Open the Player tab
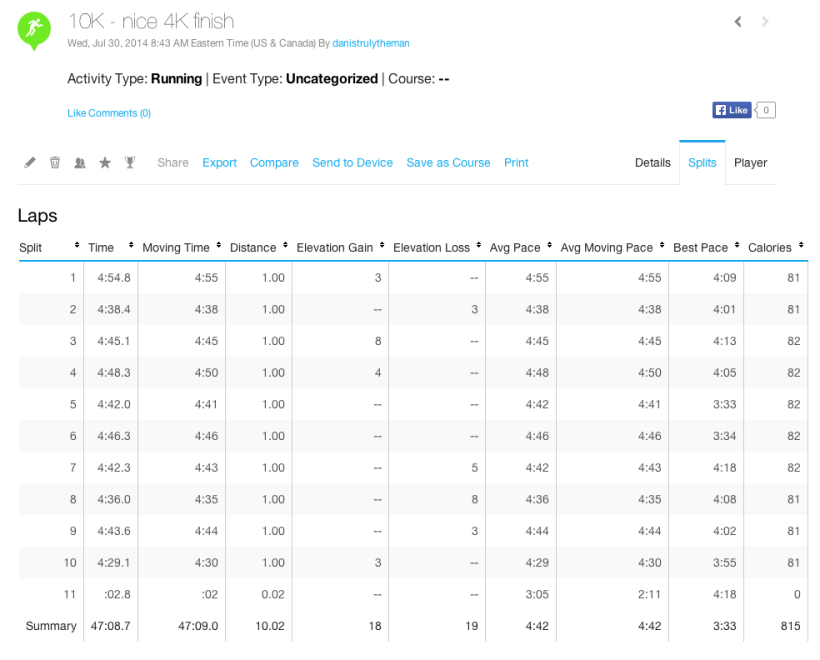820x660 pixels. [x=750, y=162]
